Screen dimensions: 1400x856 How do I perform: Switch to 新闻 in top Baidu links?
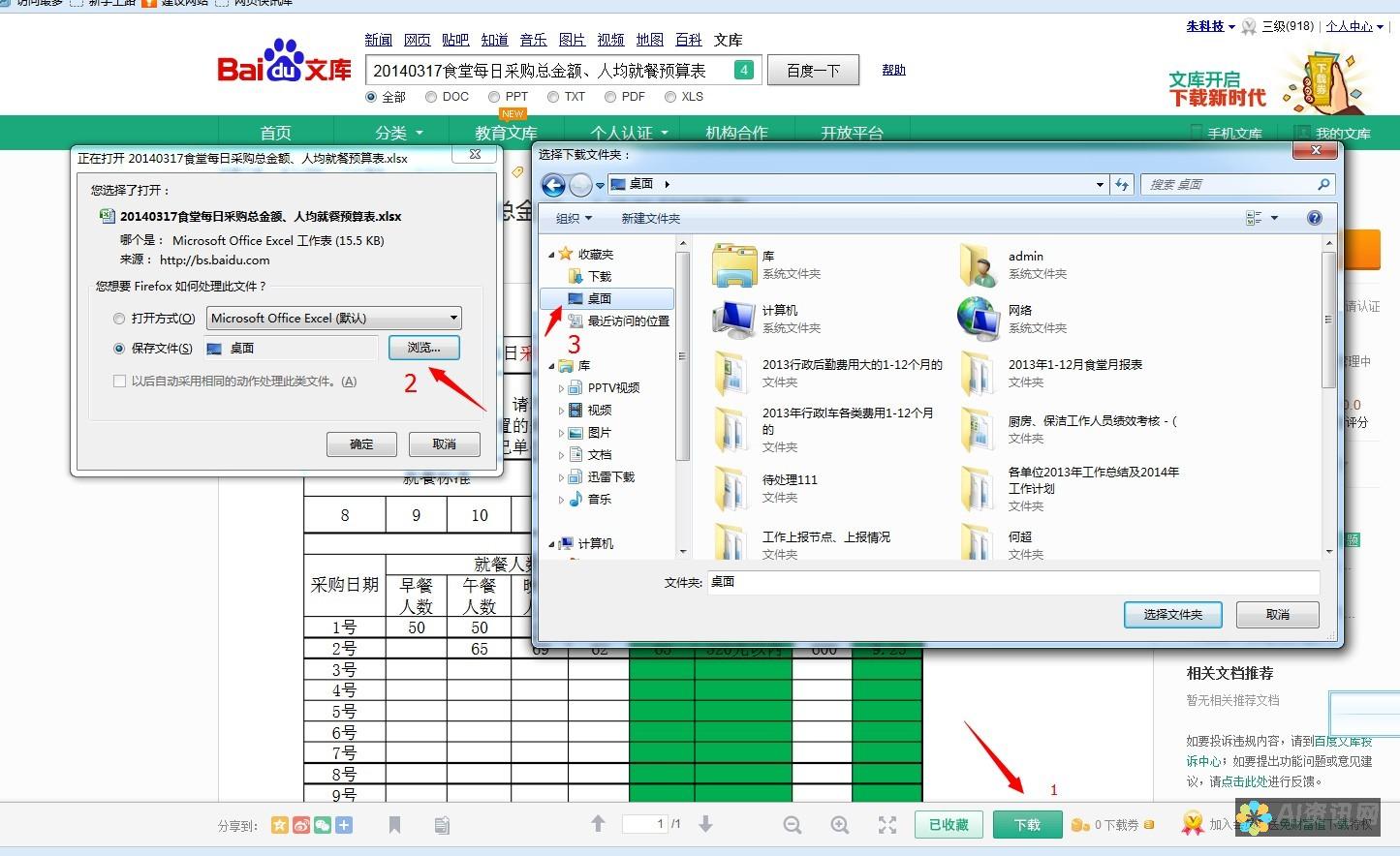(x=379, y=40)
